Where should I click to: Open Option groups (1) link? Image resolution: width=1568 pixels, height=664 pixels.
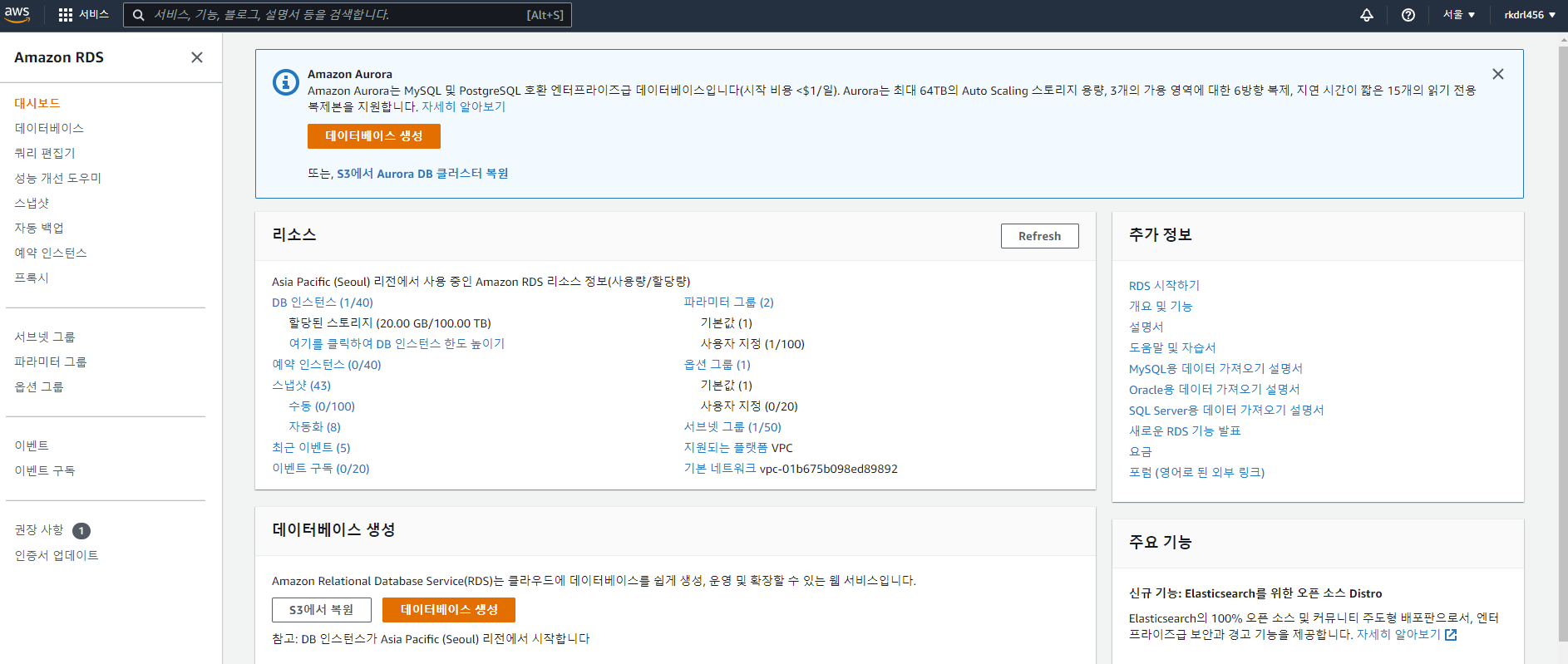point(717,365)
